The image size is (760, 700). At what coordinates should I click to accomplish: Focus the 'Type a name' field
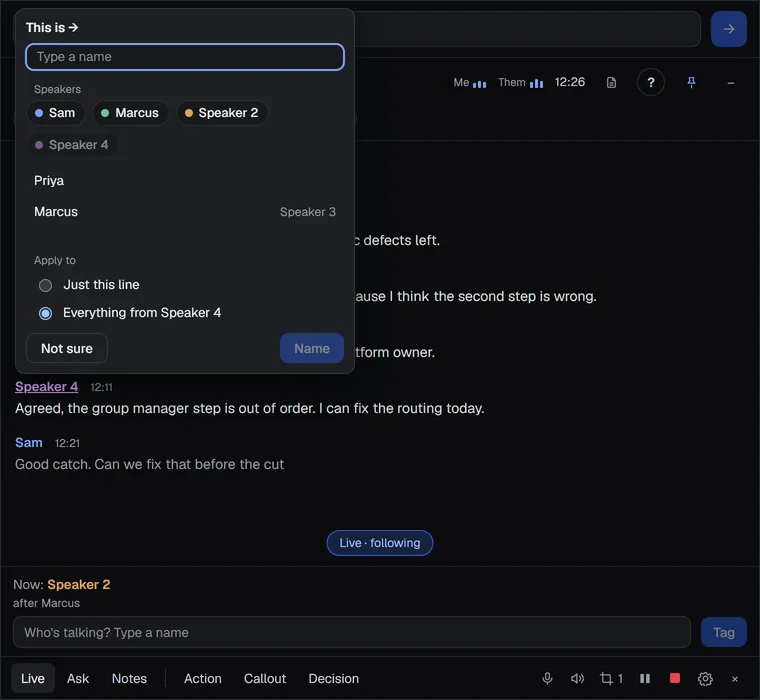coord(185,57)
